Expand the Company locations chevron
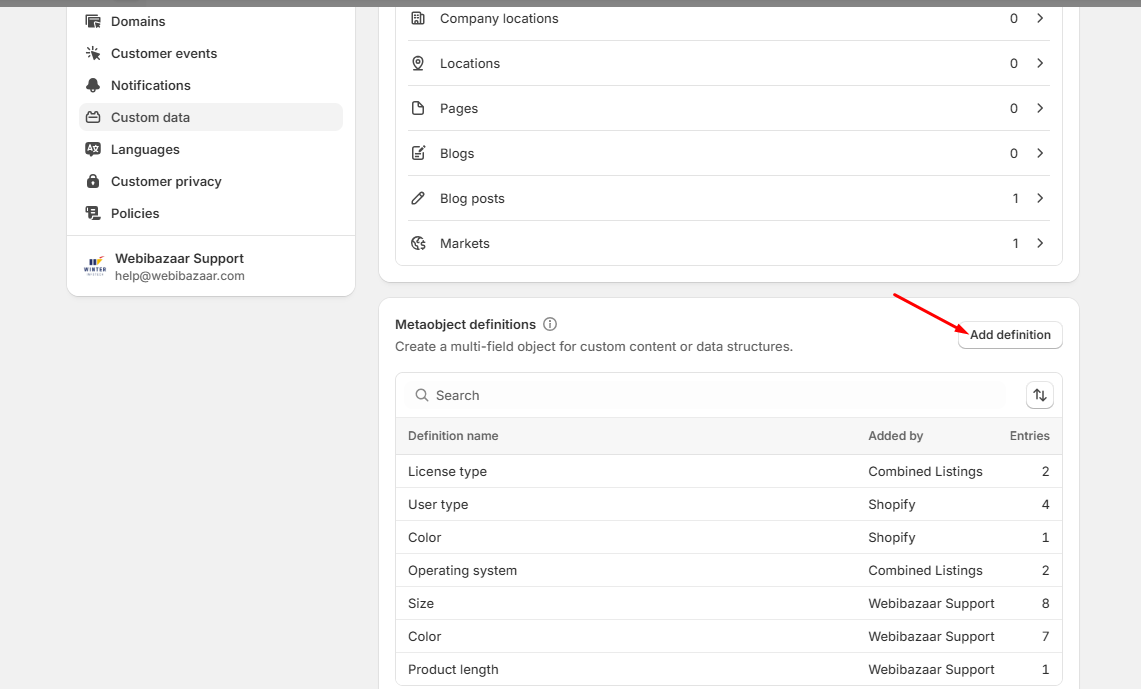Screen dimensions: 1141x689 (x=1040, y=18)
